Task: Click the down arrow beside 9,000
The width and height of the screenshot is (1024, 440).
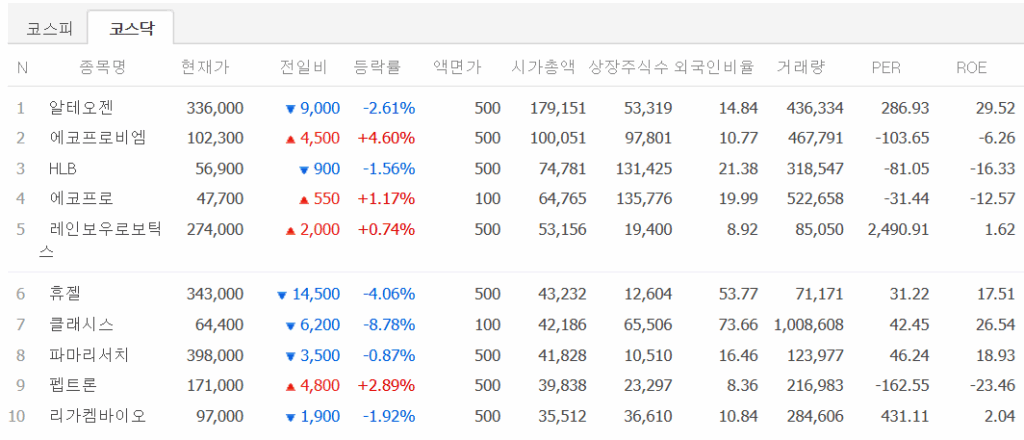Action: click(291, 110)
